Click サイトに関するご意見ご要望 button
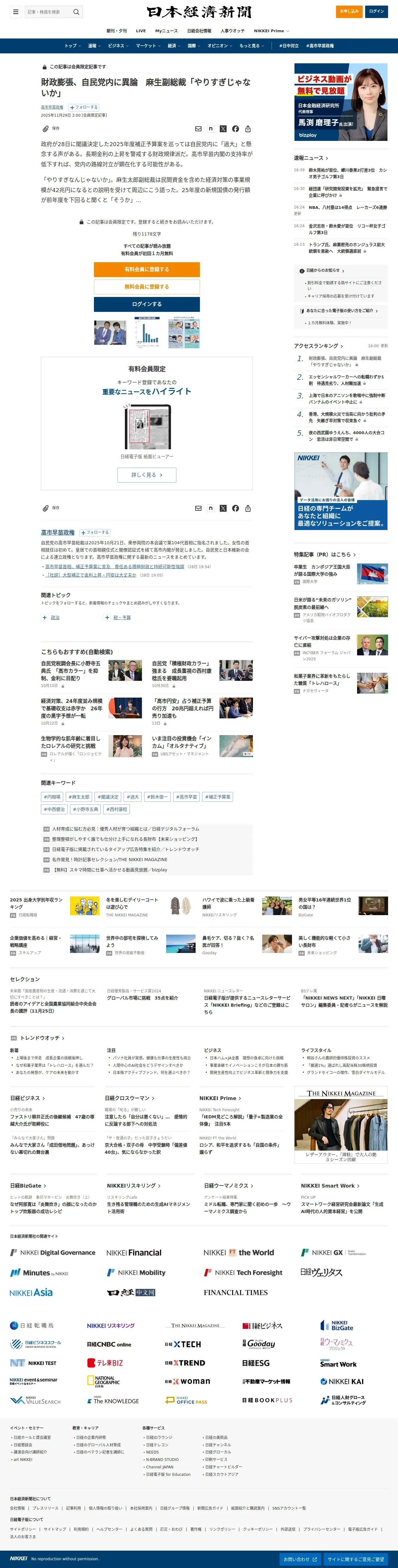The image size is (398, 1568). click(x=356, y=1559)
